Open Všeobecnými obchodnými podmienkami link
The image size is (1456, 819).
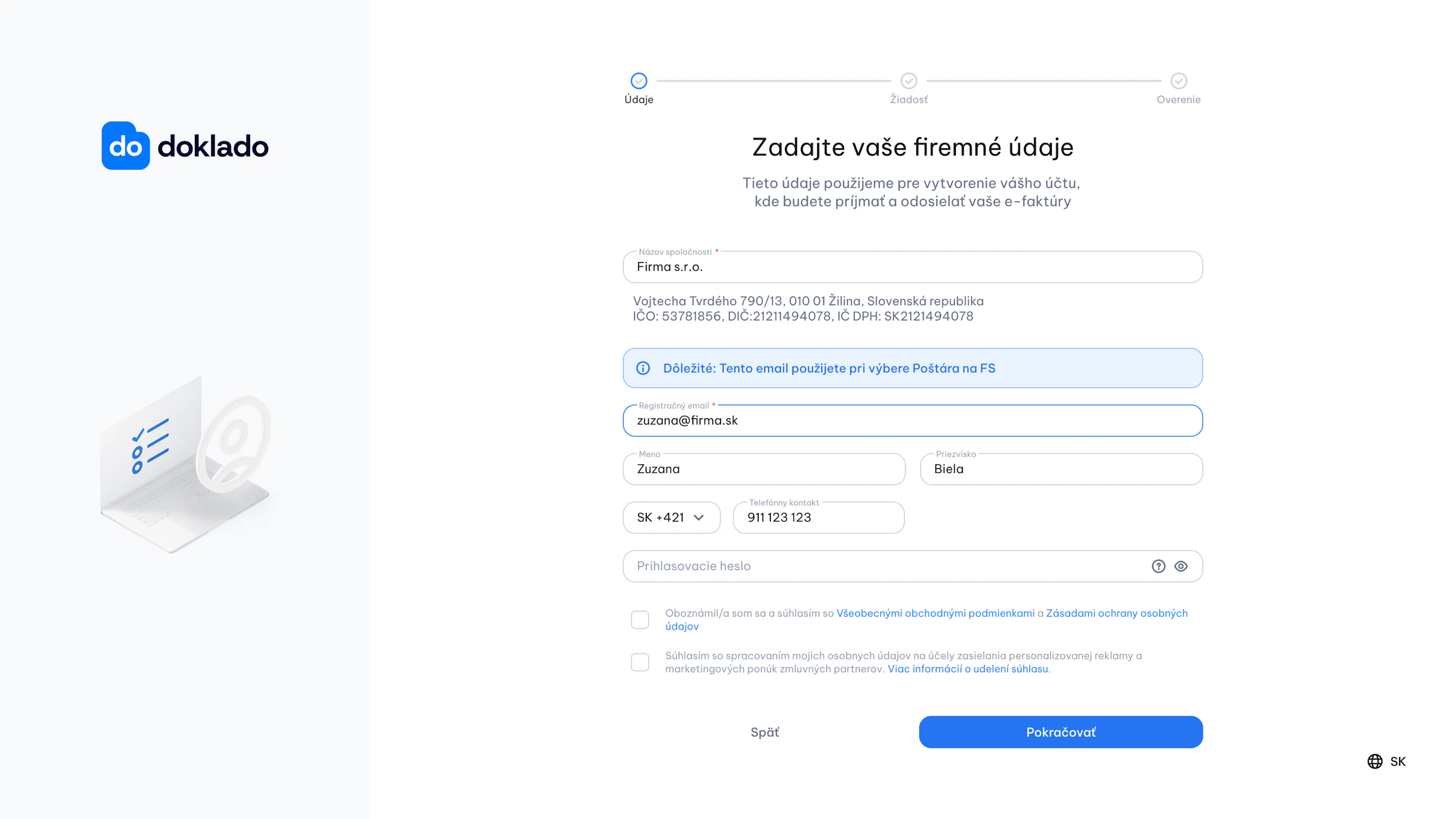coord(935,613)
